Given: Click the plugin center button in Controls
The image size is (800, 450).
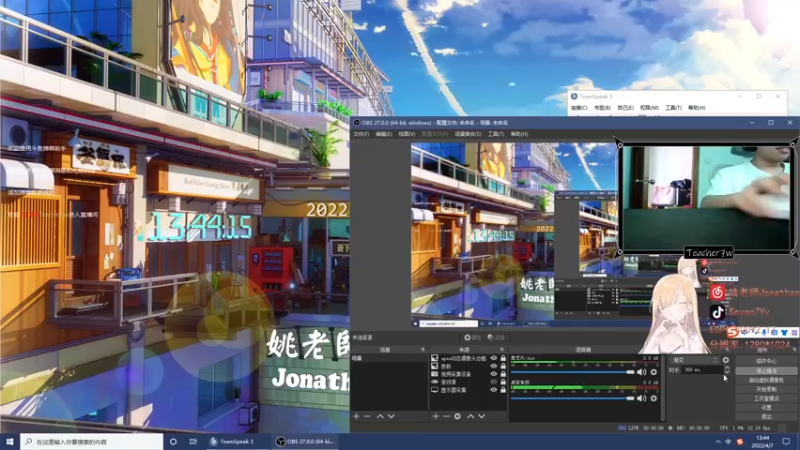Looking at the screenshot, I should [766, 361].
